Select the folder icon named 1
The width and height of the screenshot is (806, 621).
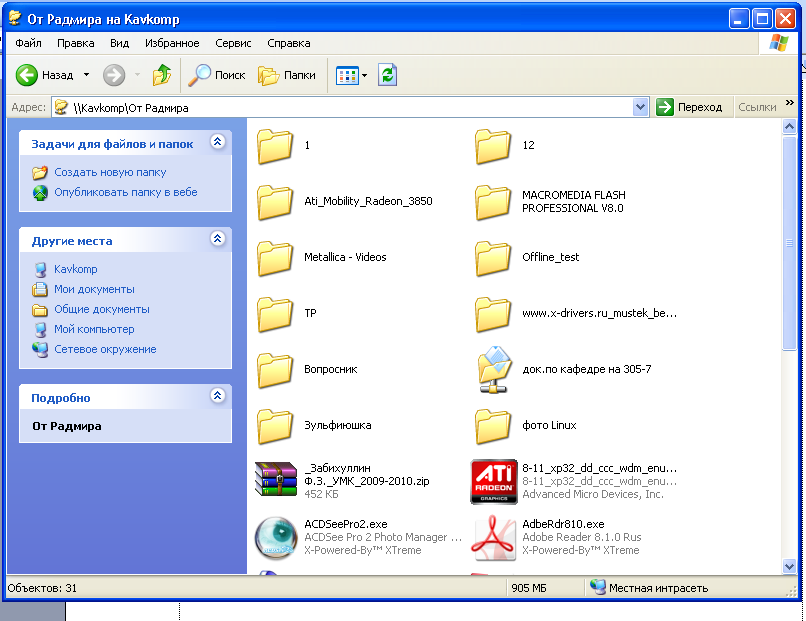point(275,146)
